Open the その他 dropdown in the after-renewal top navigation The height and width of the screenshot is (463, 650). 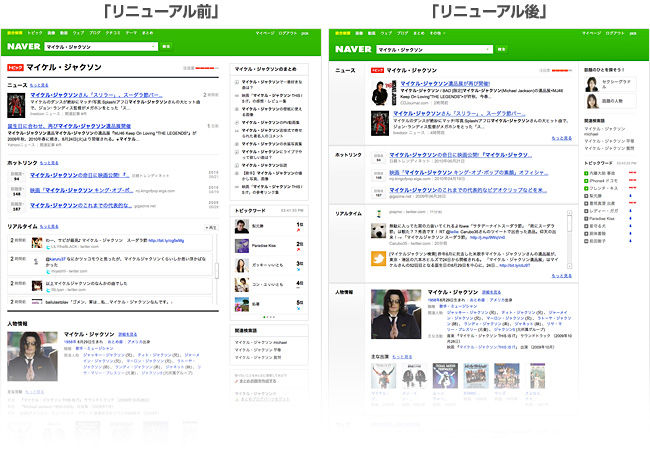point(437,33)
